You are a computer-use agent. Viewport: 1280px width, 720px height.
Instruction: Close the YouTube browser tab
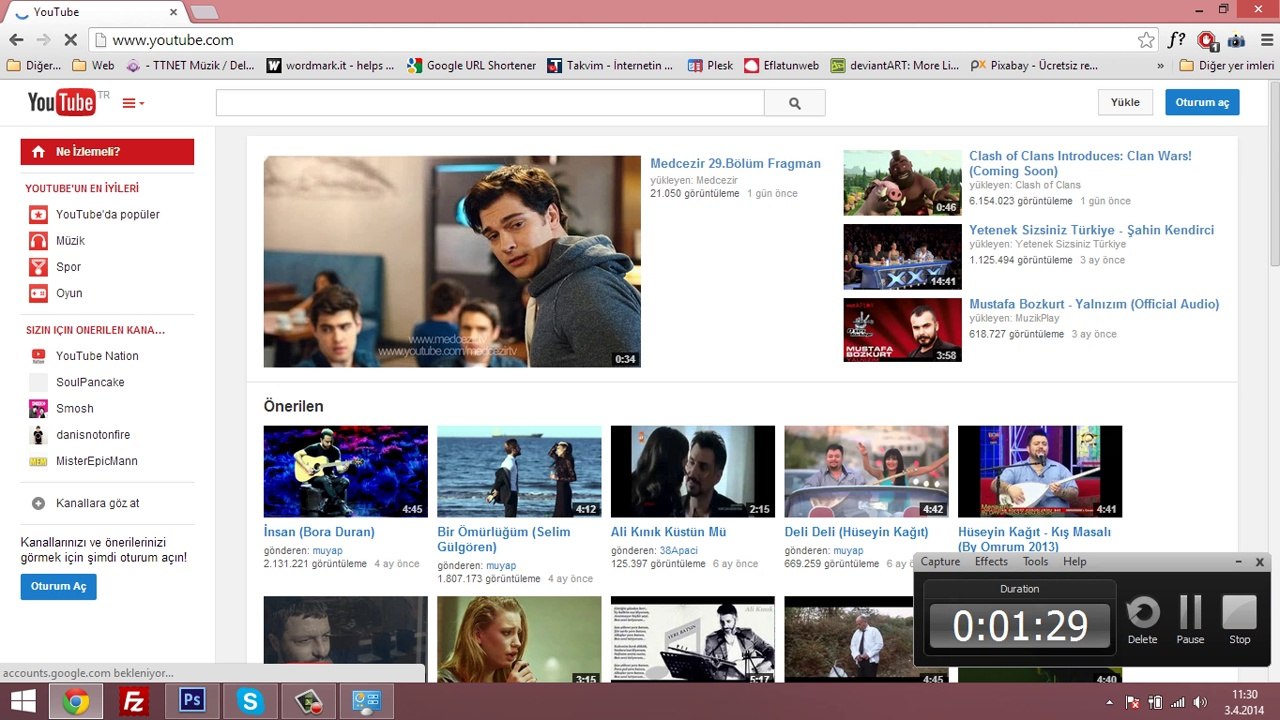(x=174, y=12)
